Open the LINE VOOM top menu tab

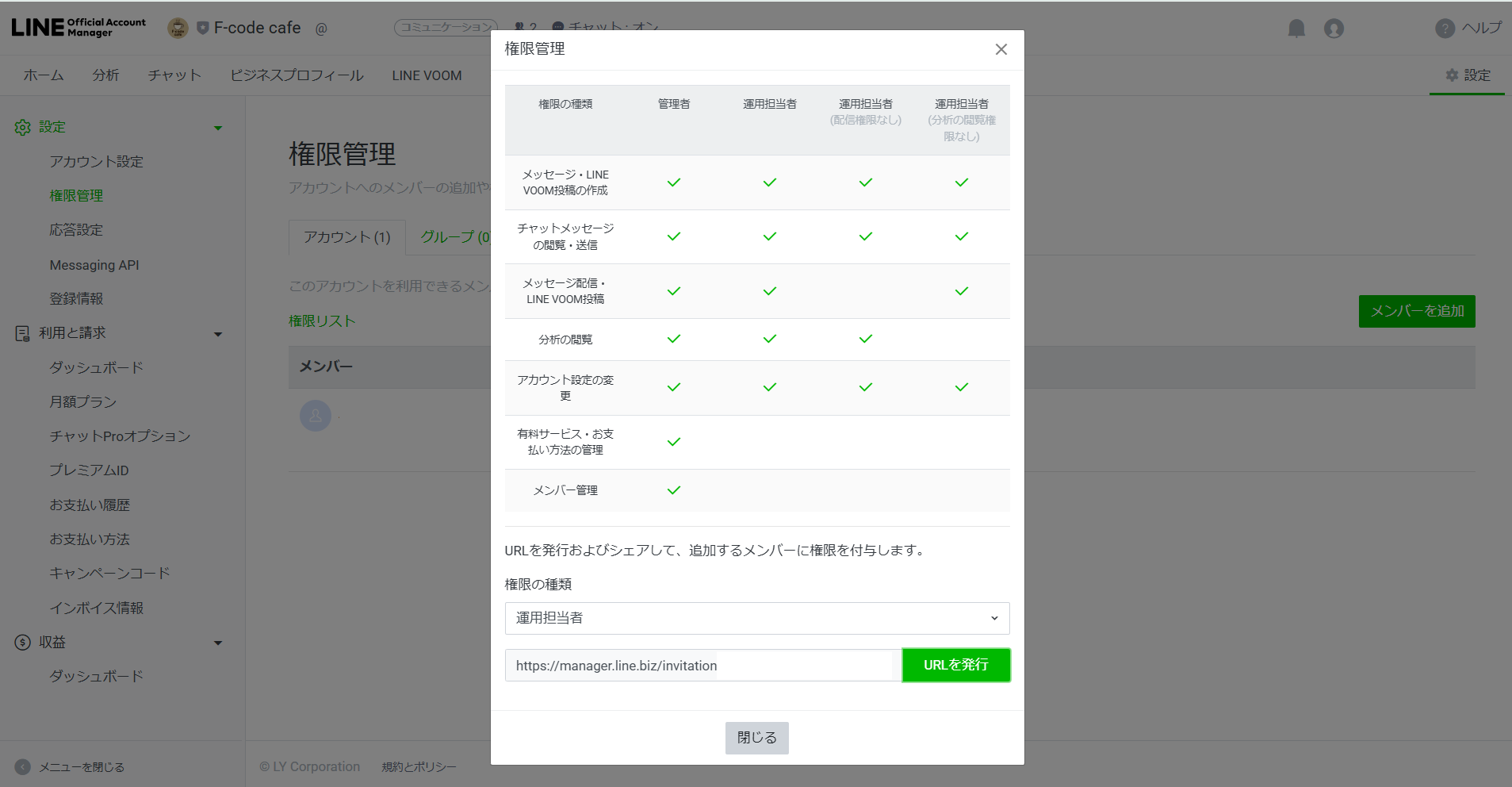tap(427, 75)
